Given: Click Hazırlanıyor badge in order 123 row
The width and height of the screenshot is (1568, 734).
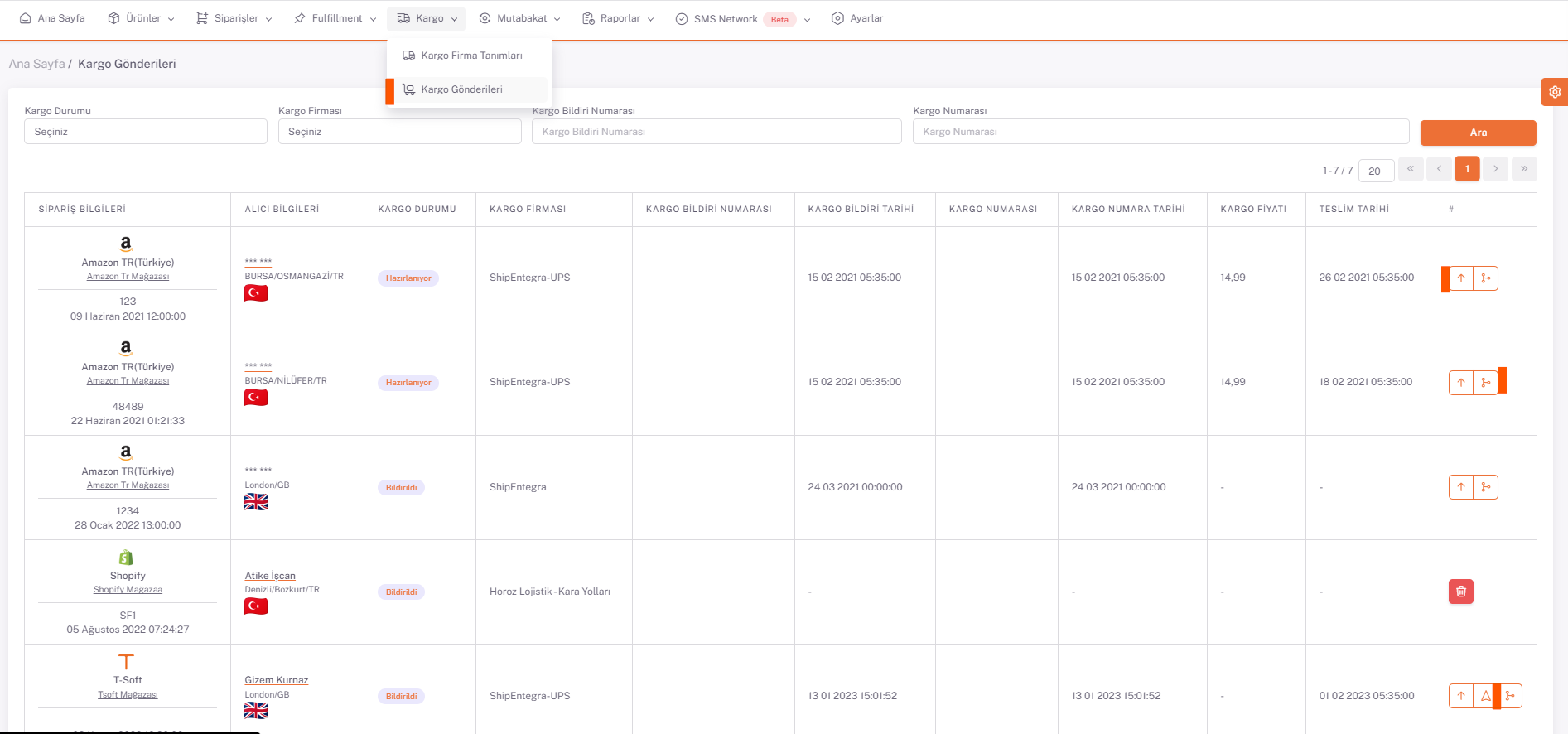Looking at the screenshot, I should pos(408,278).
